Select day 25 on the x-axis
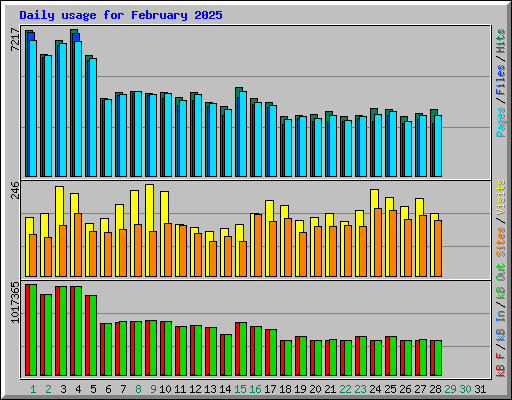The image size is (512, 400). click(390, 389)
